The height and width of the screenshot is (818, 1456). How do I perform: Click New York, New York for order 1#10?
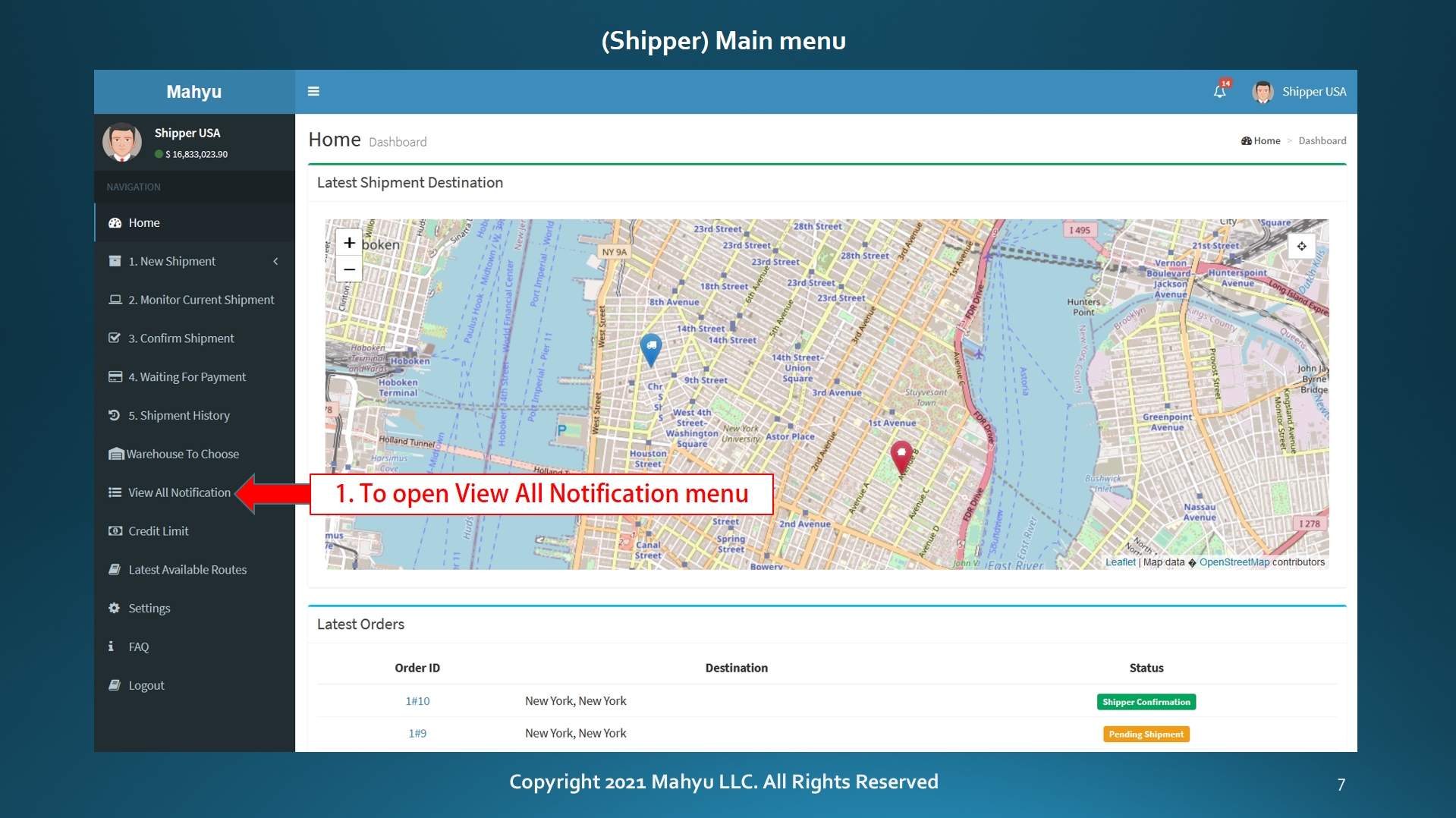point(576,701)
